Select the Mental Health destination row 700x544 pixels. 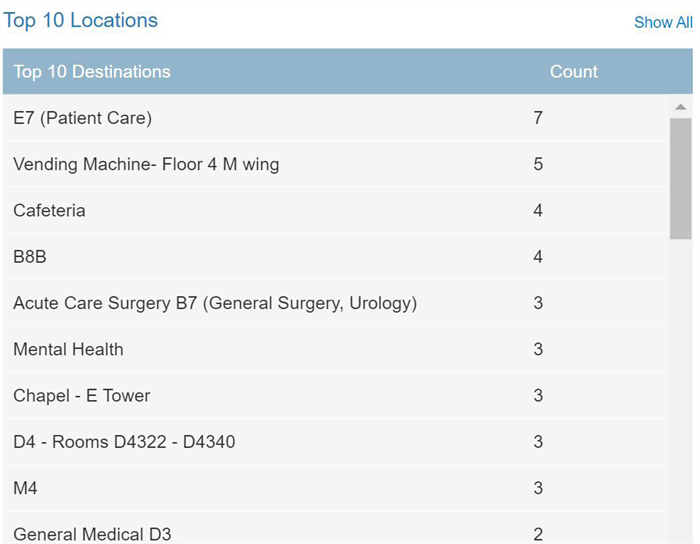[x=336, y=349]
